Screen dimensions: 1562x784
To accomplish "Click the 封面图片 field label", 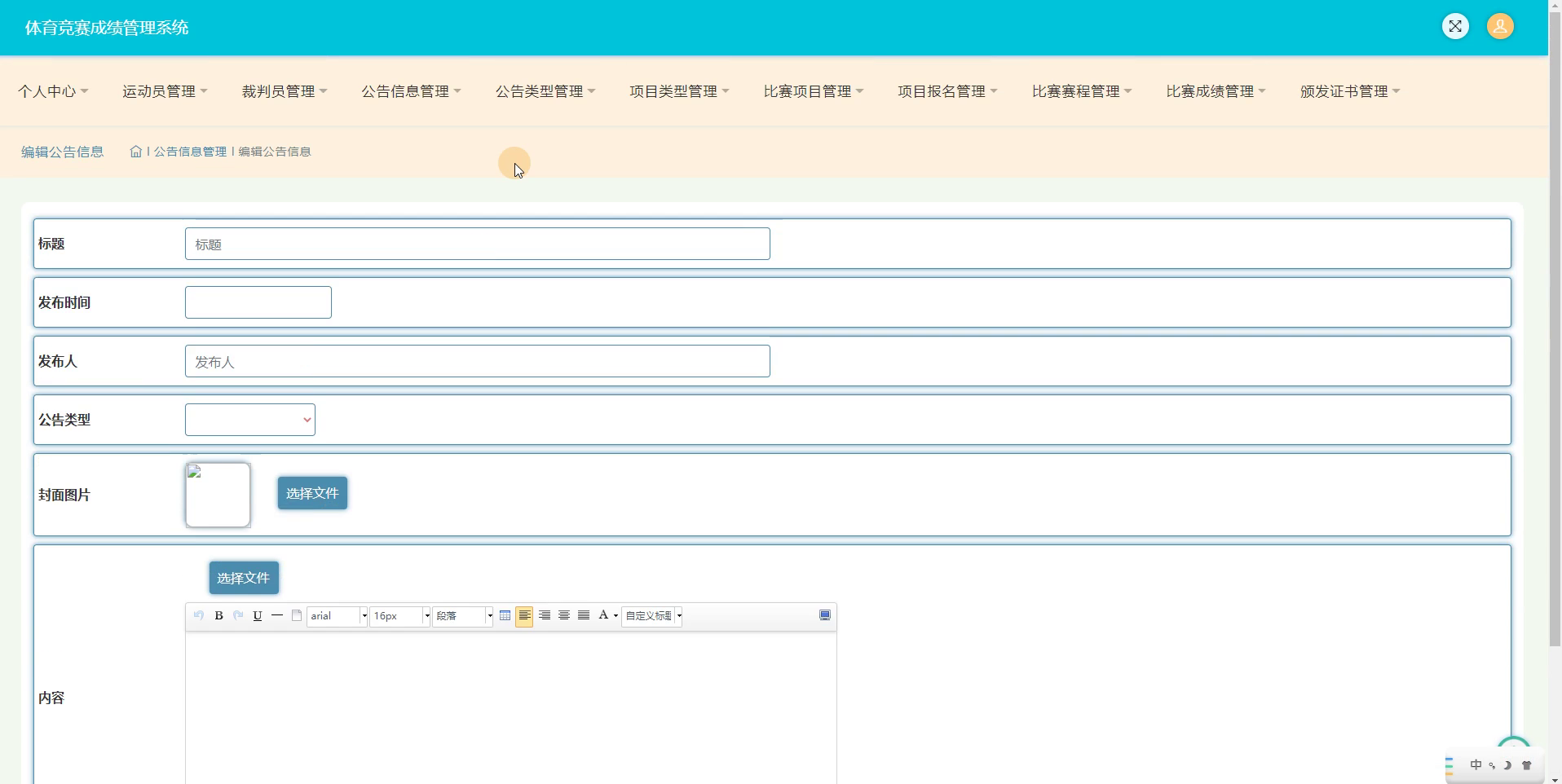I will [x=64, y=495].
